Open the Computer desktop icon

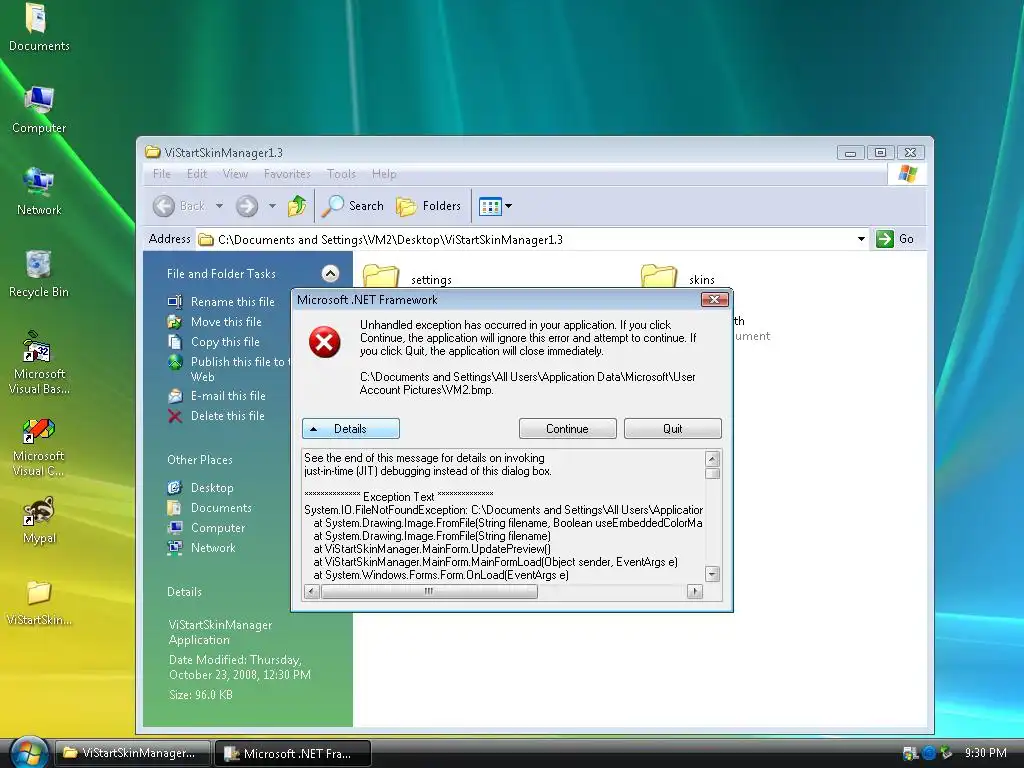39,110
